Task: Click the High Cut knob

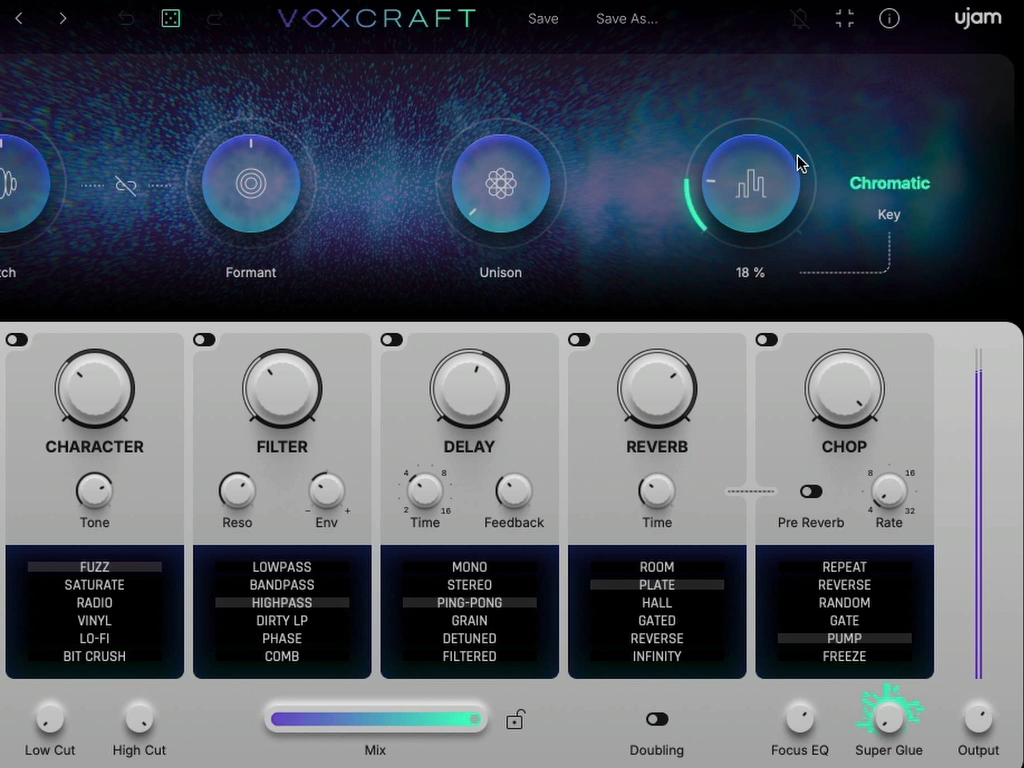Action: click(139, 718)
